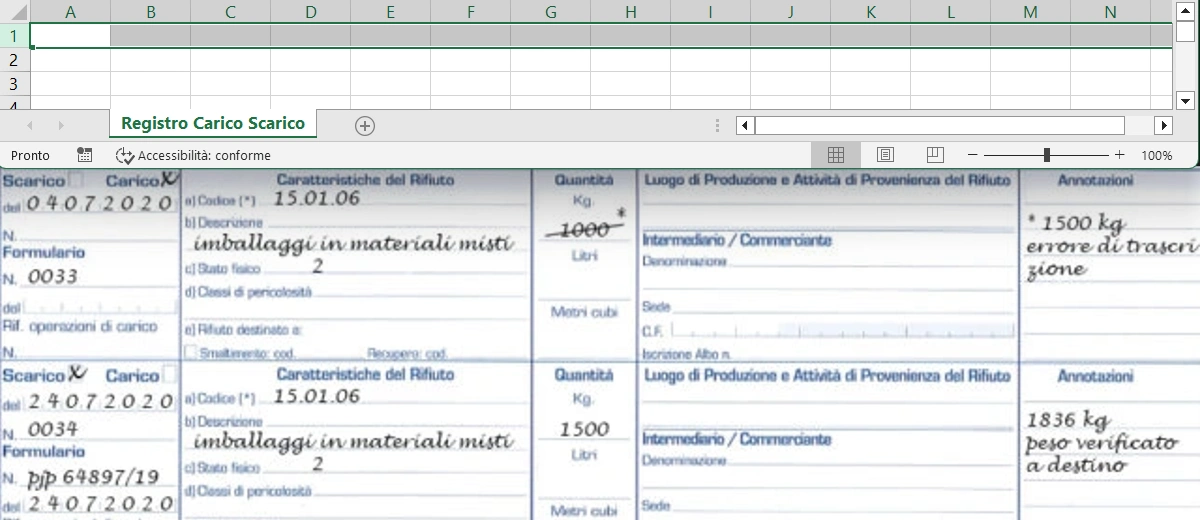This screenshot has width=1200, height=520.
Task: Check the Smaltimento box in the form
Action: coord(191,353)
